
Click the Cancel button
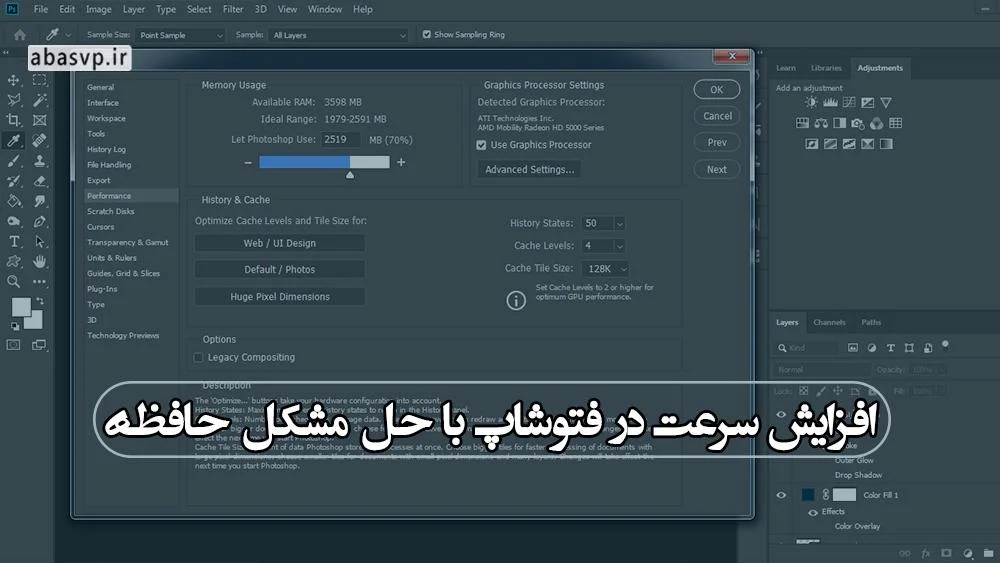717,116
